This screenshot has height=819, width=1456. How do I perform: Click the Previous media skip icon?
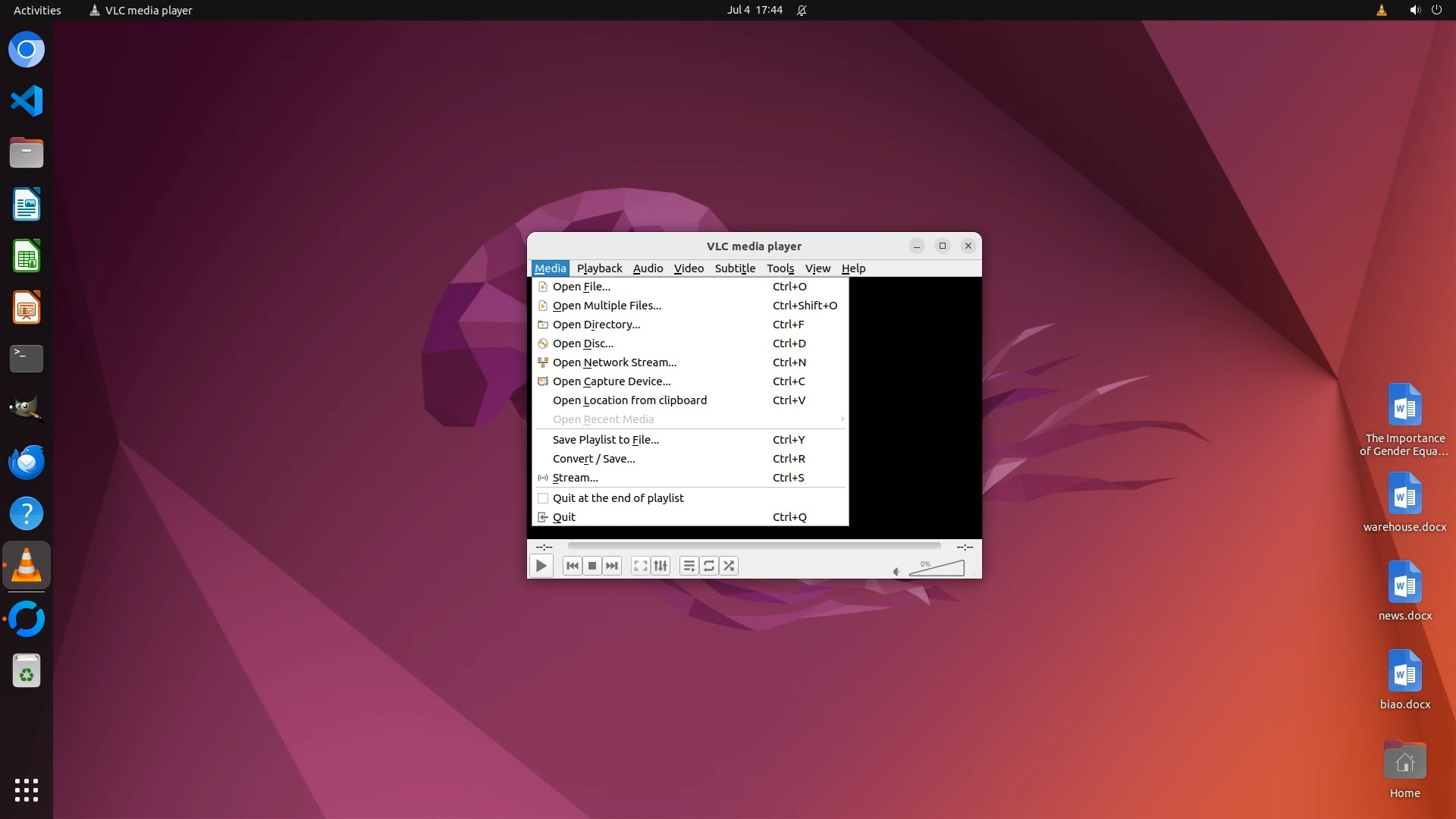(573, 566)
